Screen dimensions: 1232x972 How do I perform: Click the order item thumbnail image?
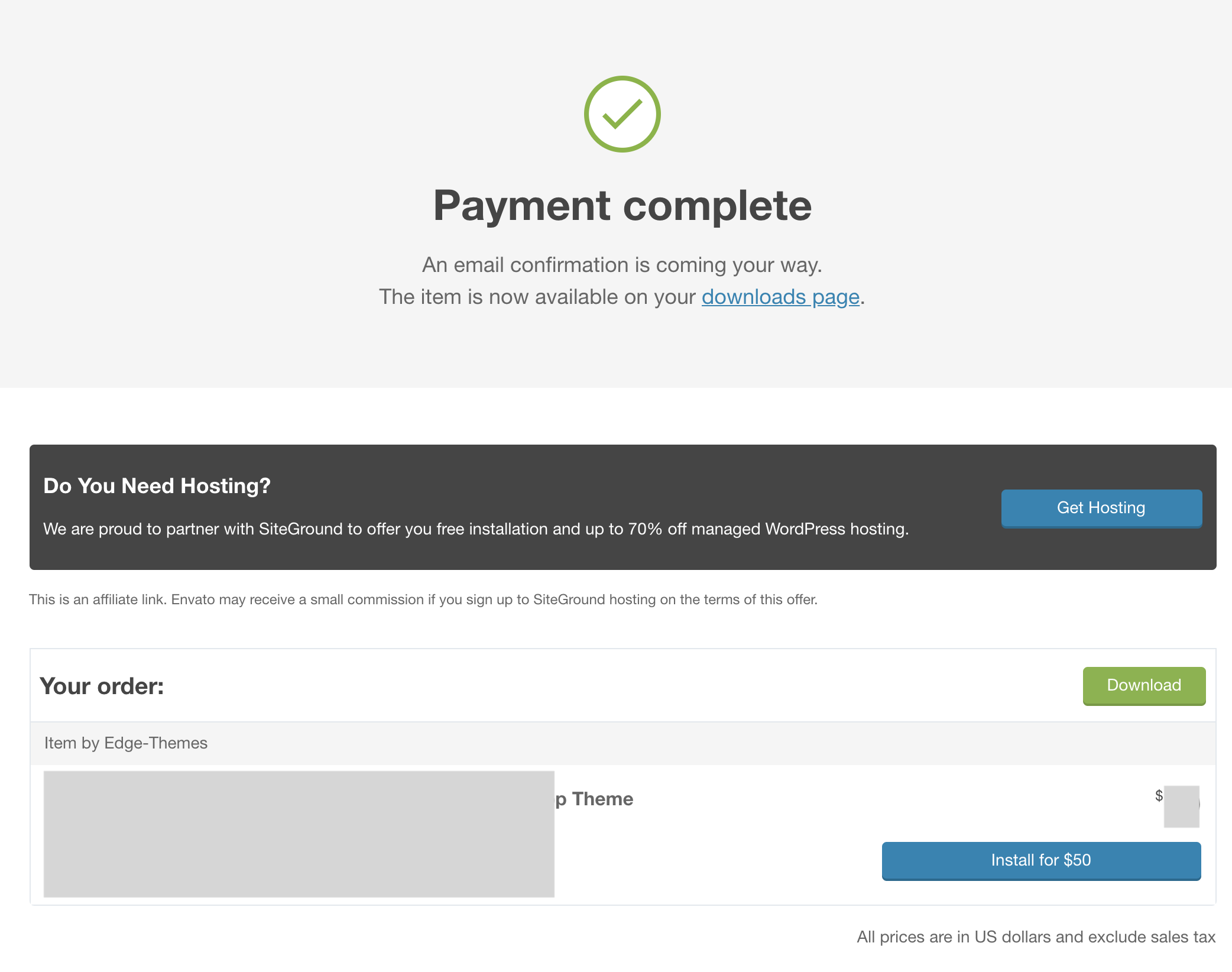(x=299, y=834)
